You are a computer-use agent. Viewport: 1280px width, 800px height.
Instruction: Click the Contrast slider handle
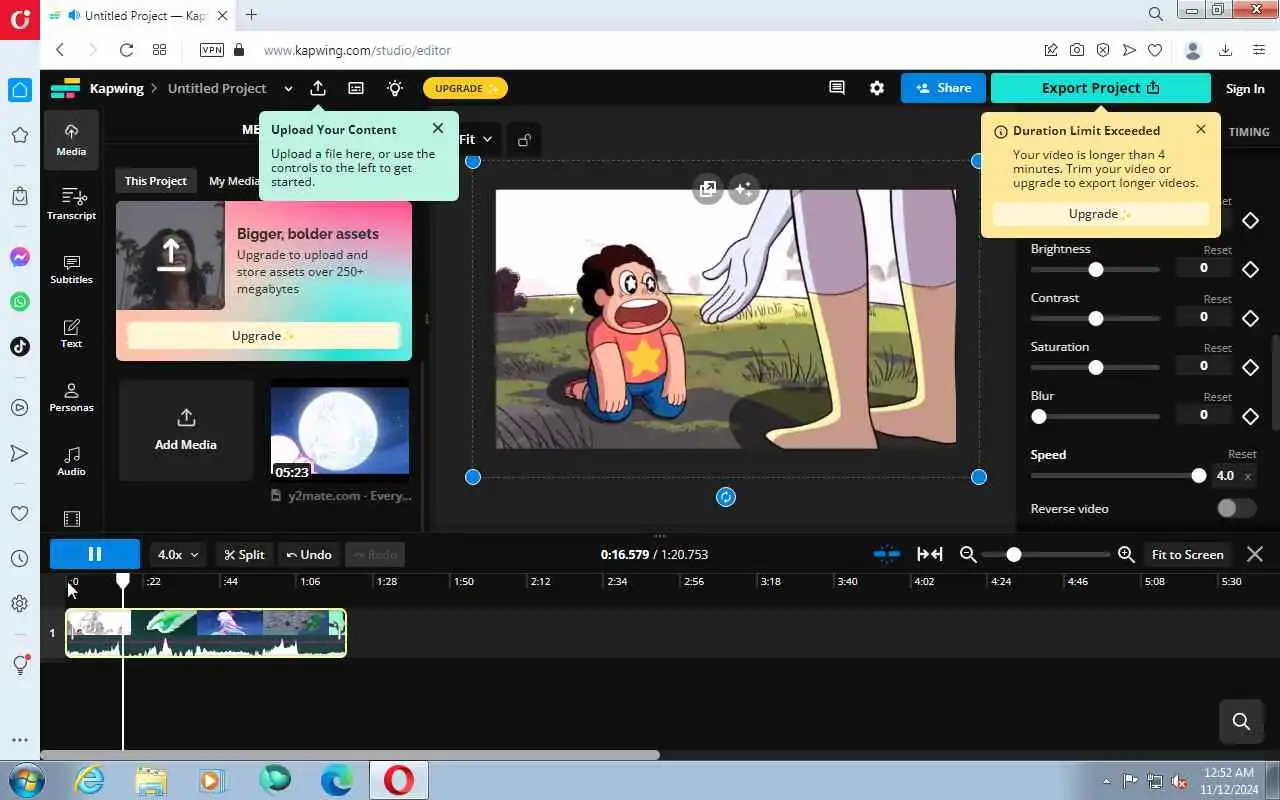(x=1096, y=319)
